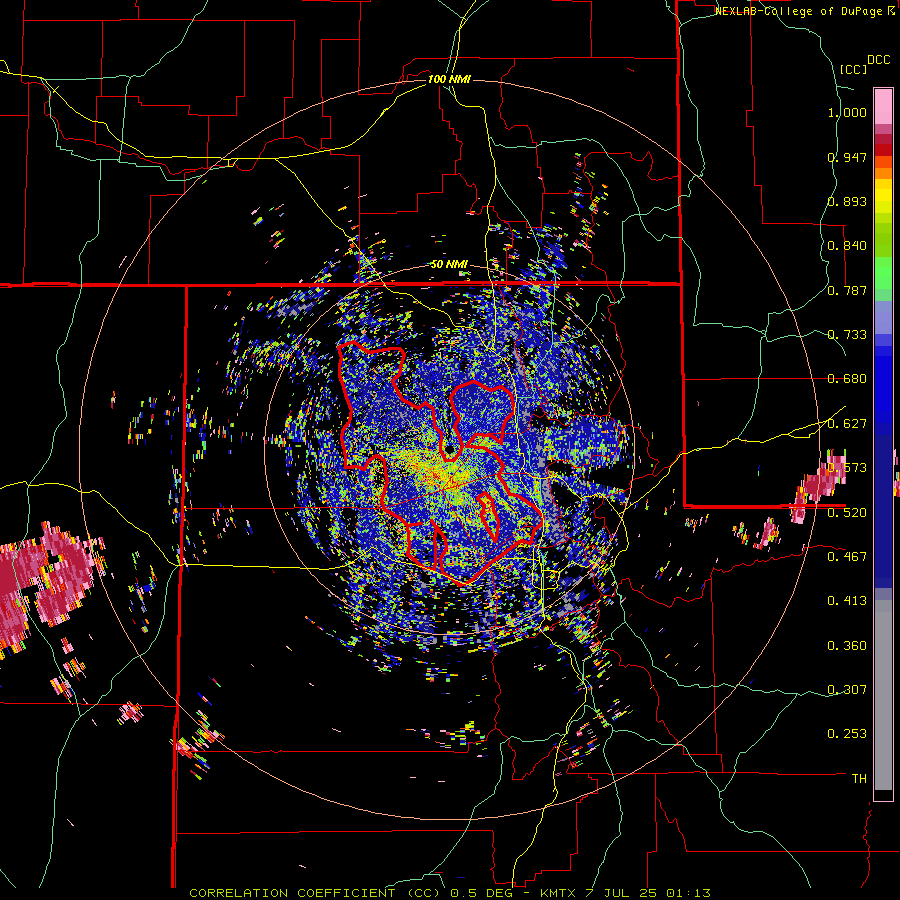
Task: Select the 0.413 legend value
Action: pyautogui.click(x=847, y=601)
